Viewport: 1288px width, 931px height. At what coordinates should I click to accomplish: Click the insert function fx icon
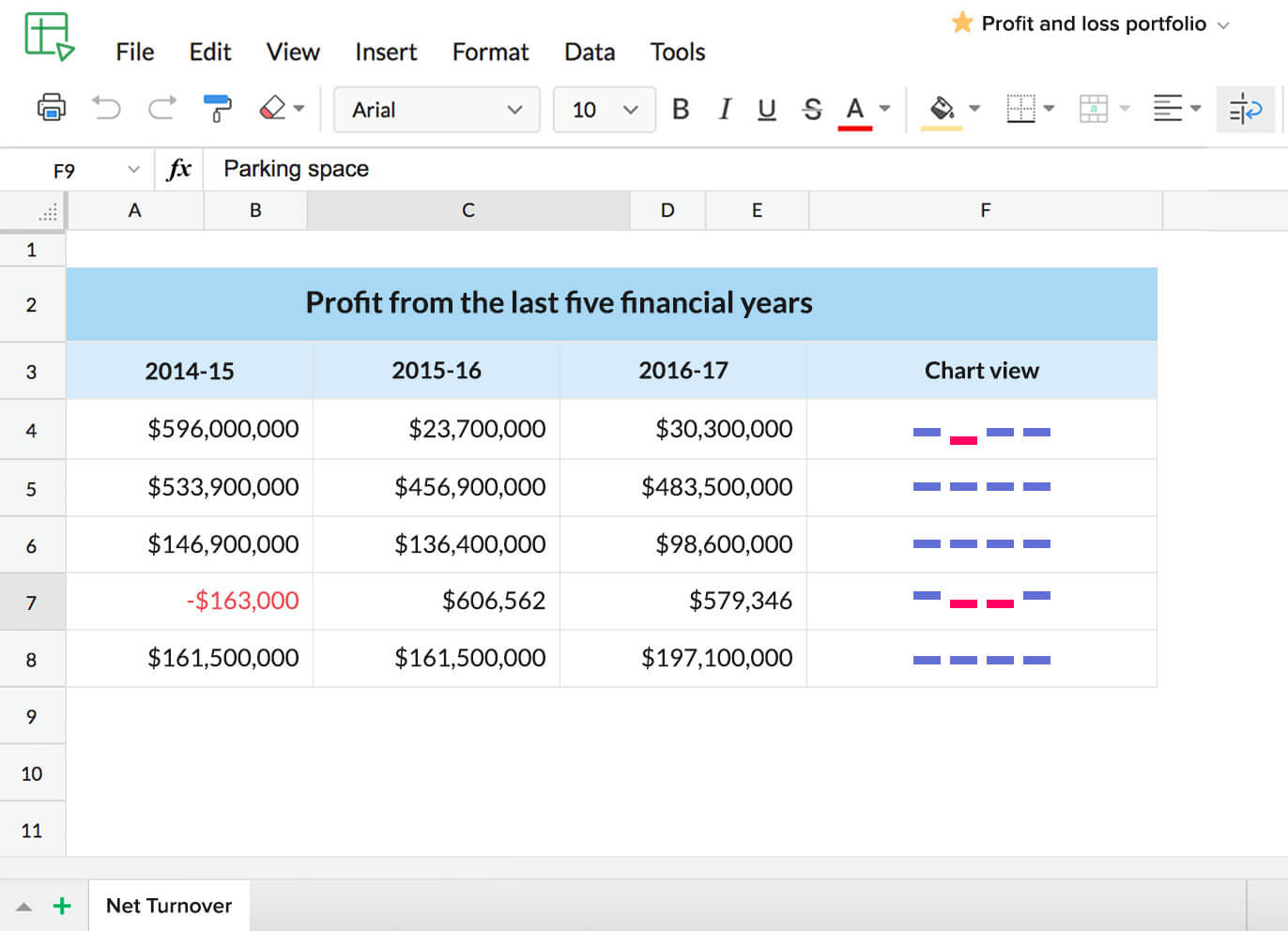pos(177,169)
